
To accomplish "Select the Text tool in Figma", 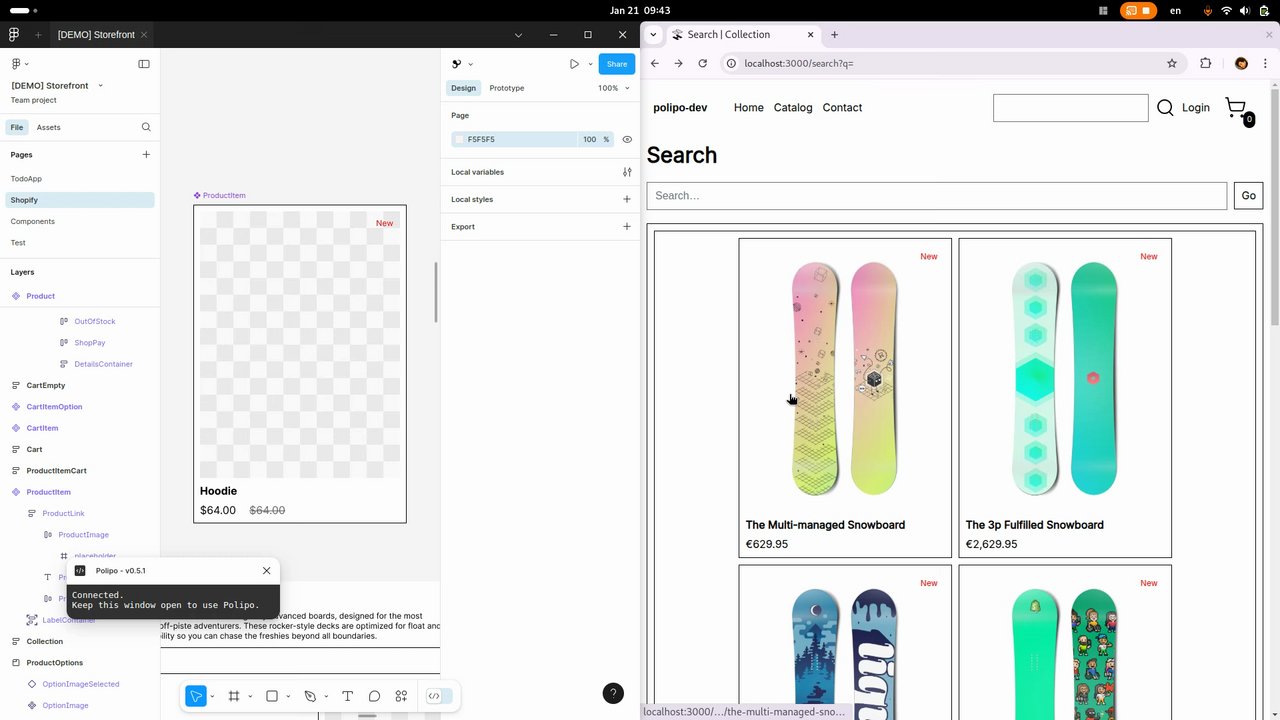I will (347, 696).
